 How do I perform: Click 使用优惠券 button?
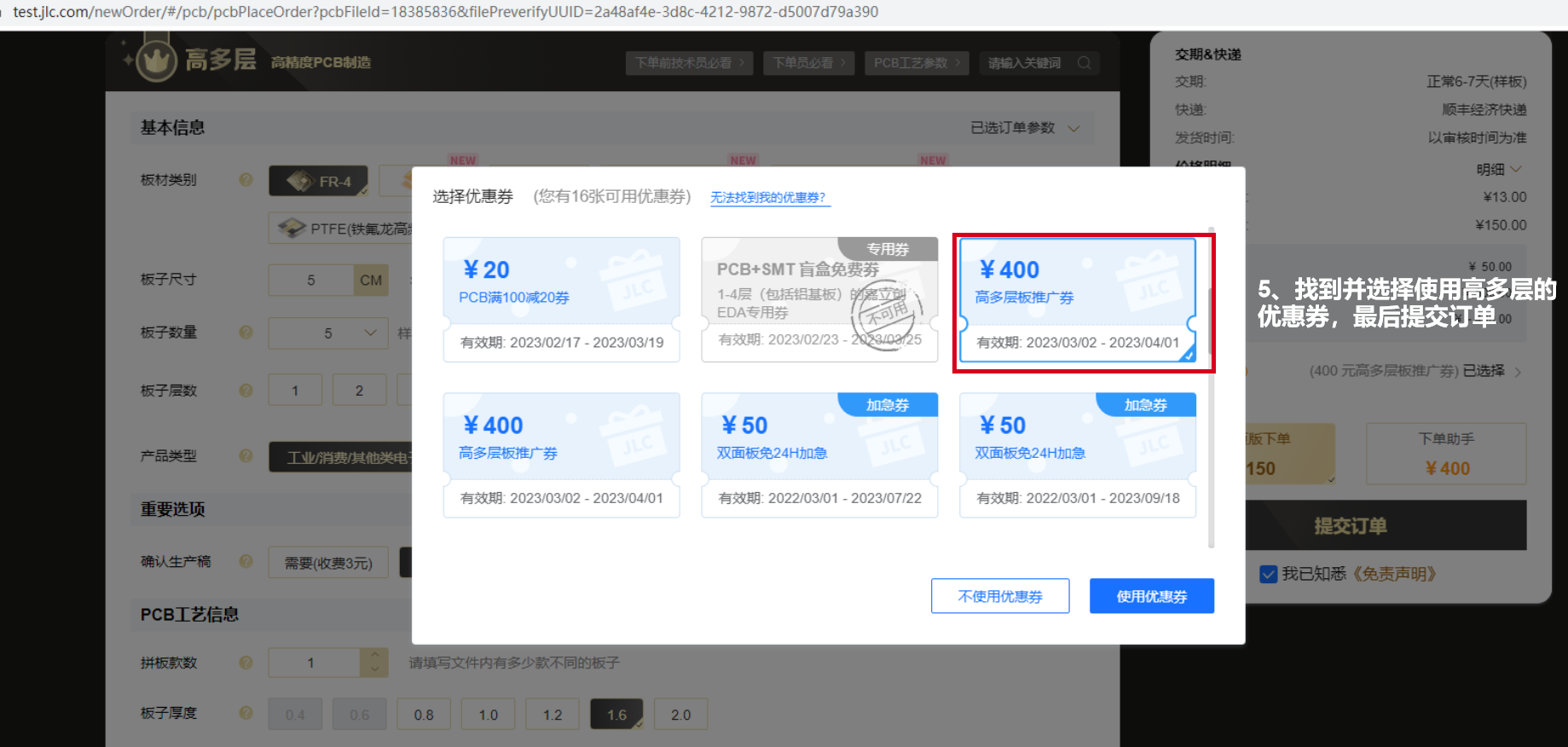1152,596
